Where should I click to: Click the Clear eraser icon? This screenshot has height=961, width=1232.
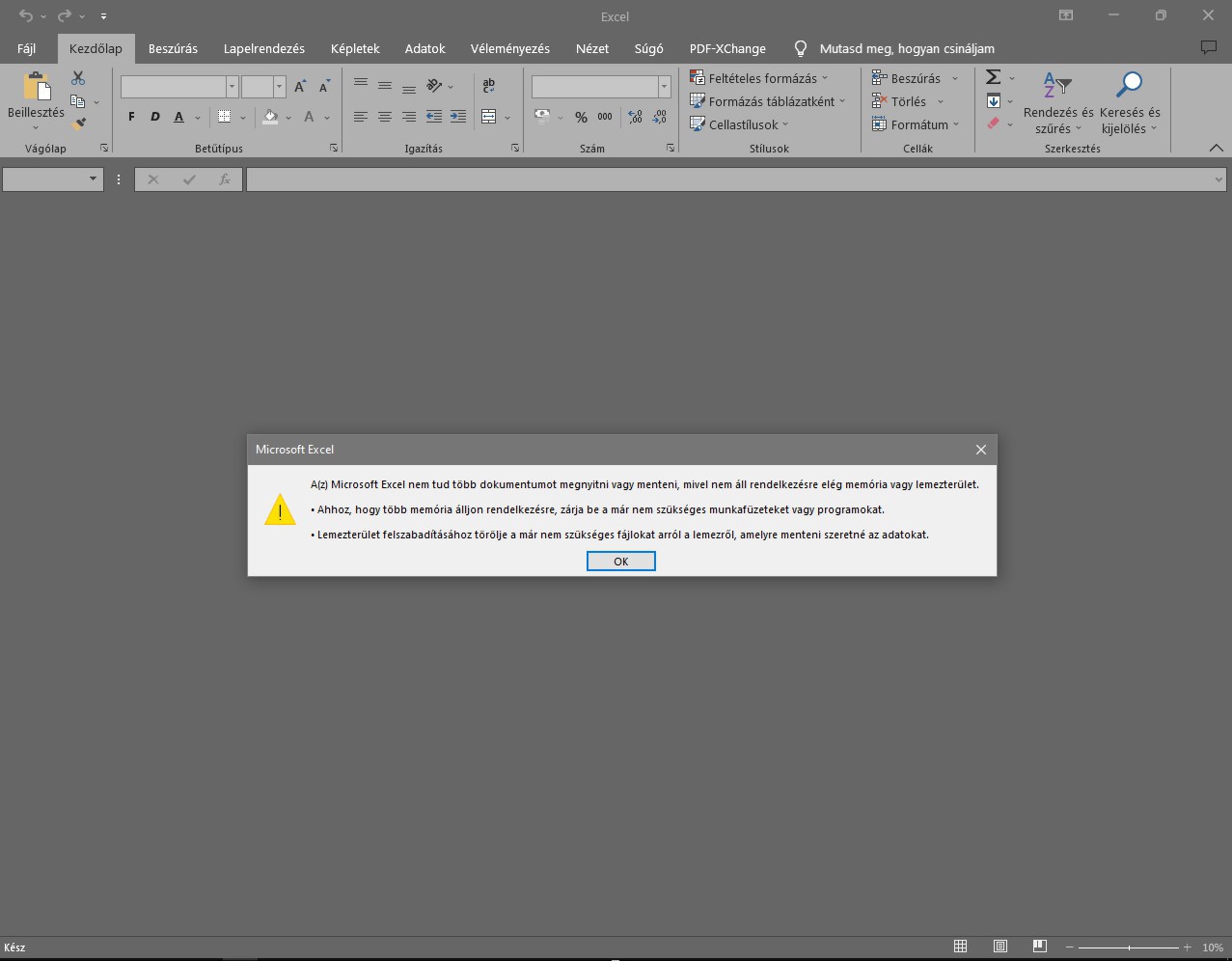[x=994, y=124]
